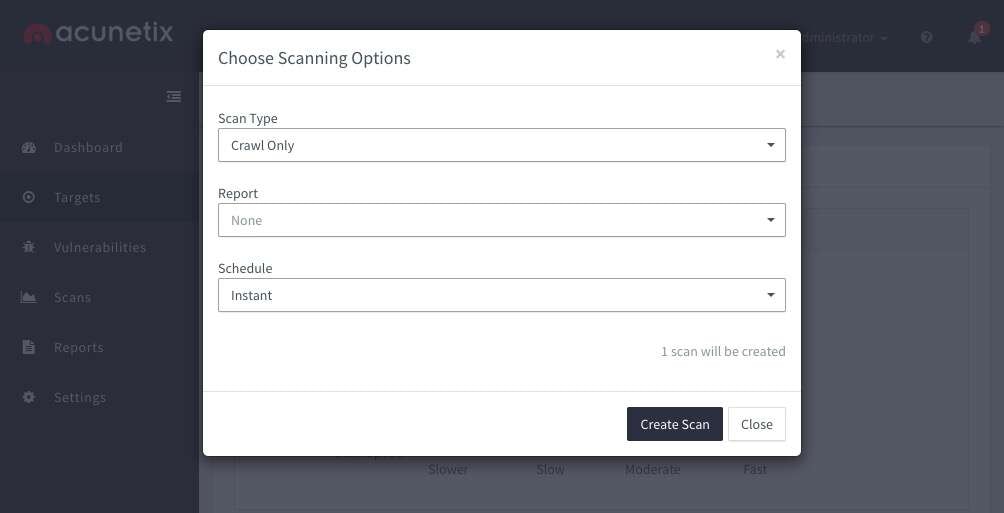Open the Schedule dropdown set to Instant

pos(501,295)
